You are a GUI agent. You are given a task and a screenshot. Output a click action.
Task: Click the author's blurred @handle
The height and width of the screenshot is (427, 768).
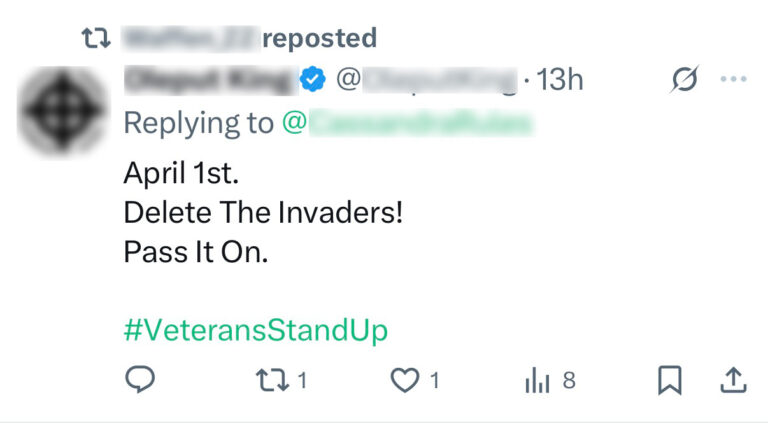tap(428, 80)
